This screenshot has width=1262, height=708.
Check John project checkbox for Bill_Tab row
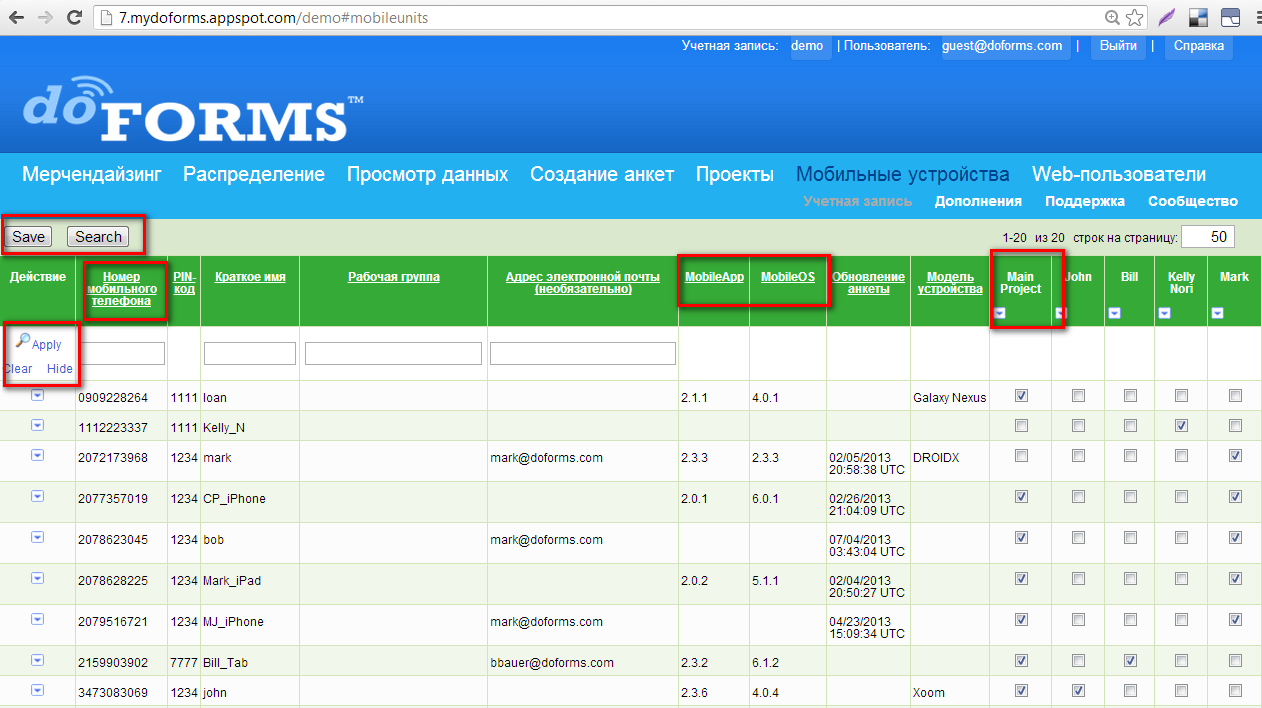(1078, 661)
